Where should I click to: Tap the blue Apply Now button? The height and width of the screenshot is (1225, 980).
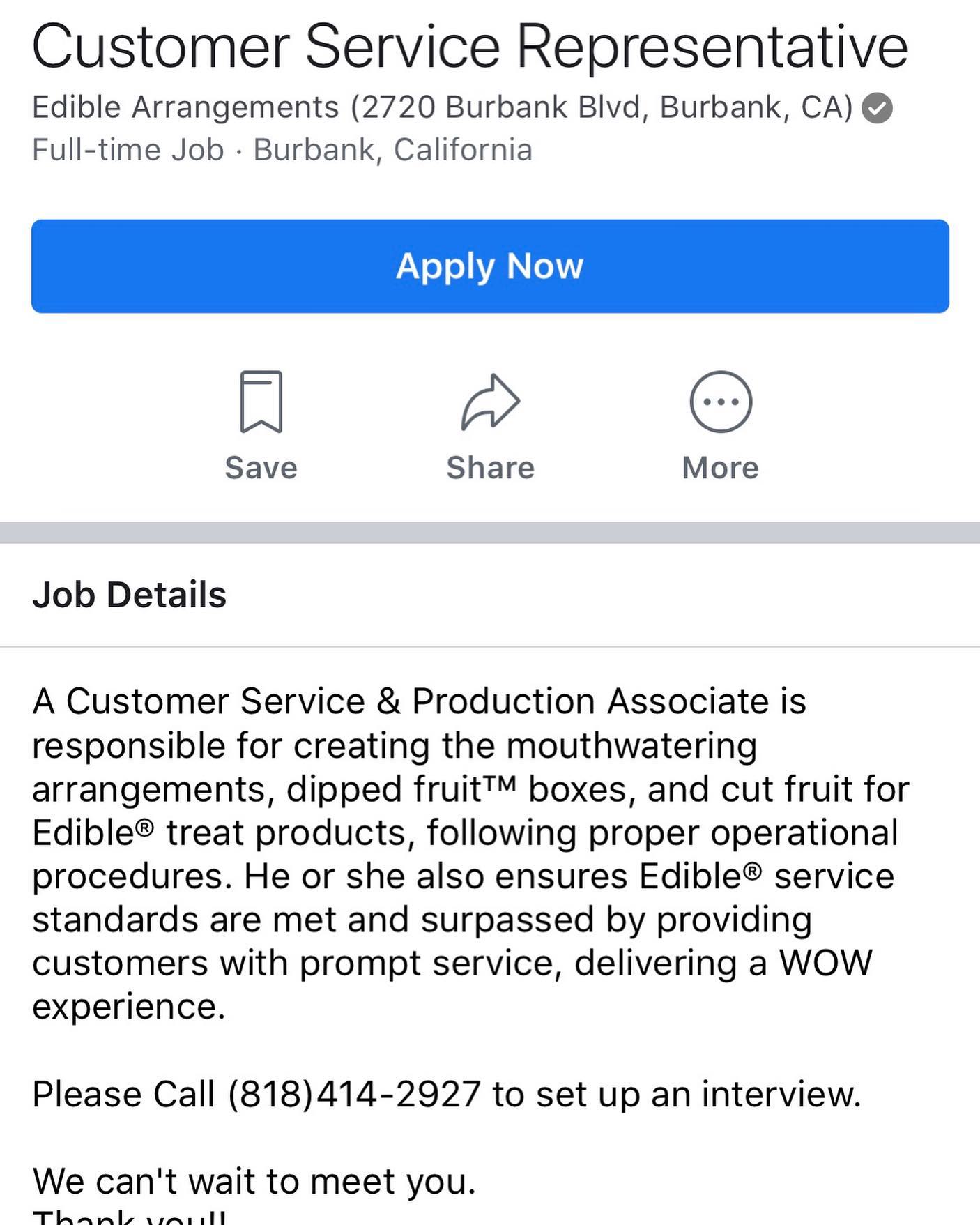(x=489, y=266)
